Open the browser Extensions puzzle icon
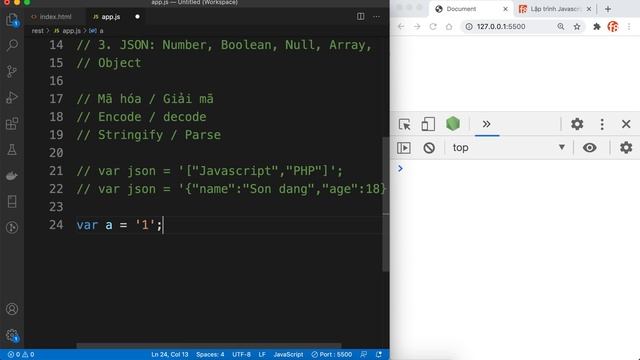This screenshot has width=640, height=360. (597, 27)
